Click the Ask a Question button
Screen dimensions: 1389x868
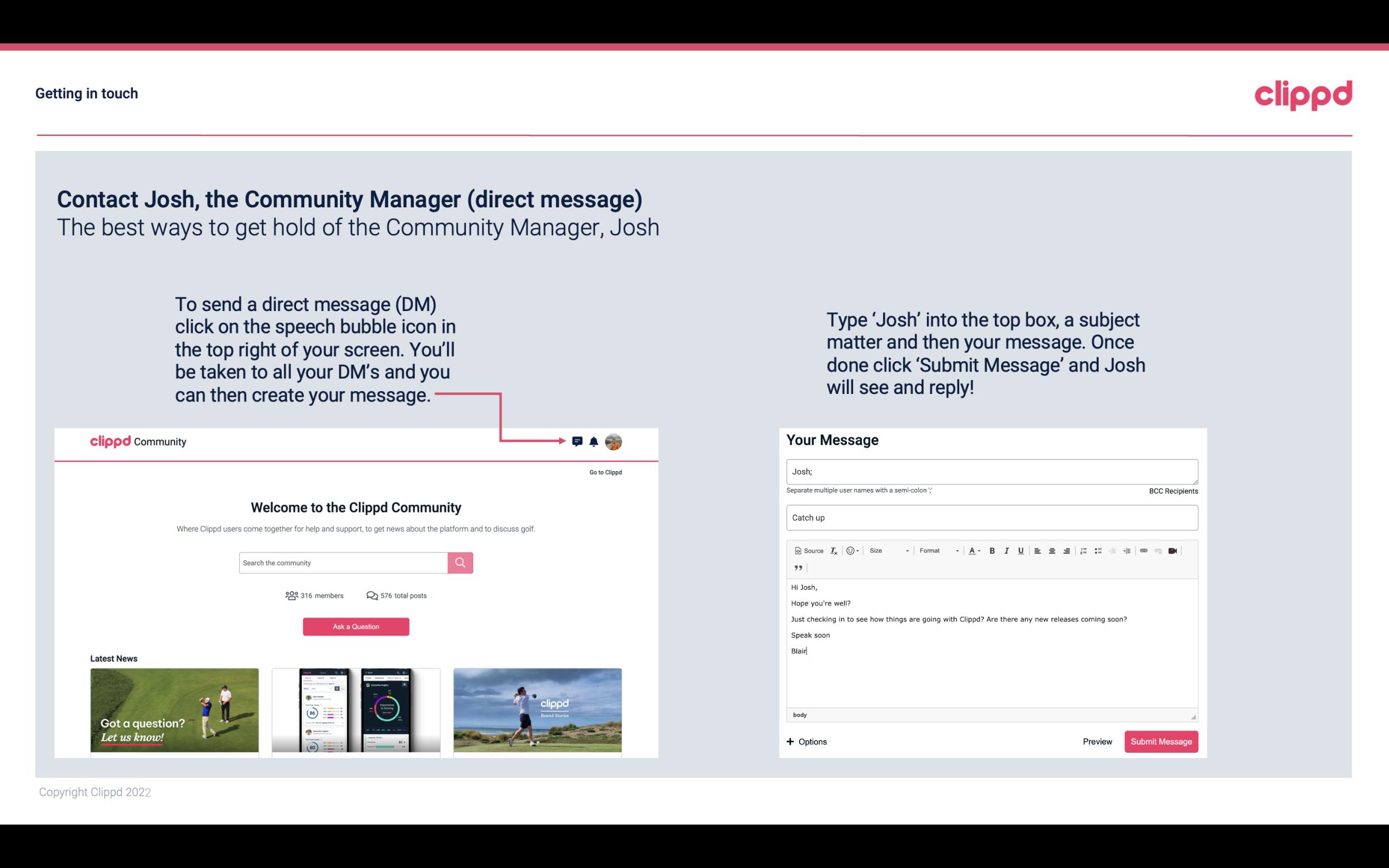pyautogui.click(x=355, y=627)
